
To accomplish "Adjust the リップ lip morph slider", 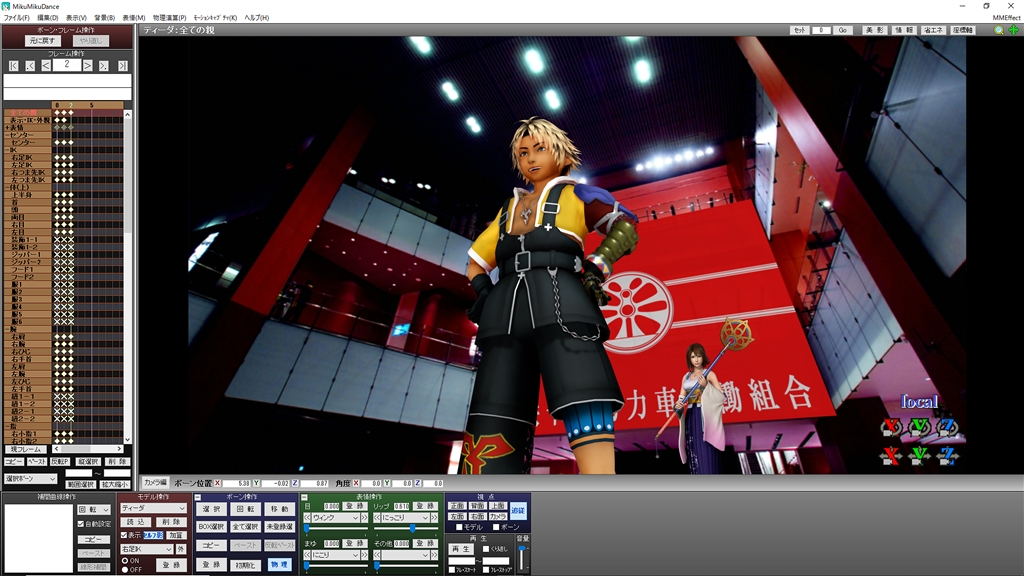I will pyautogui.click(x=413, y=528).
